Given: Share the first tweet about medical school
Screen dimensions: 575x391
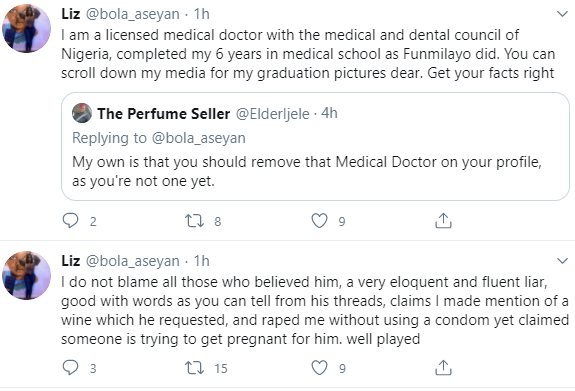Looking at the screenshot, I should pyautogui.click(x=443, y=220).
